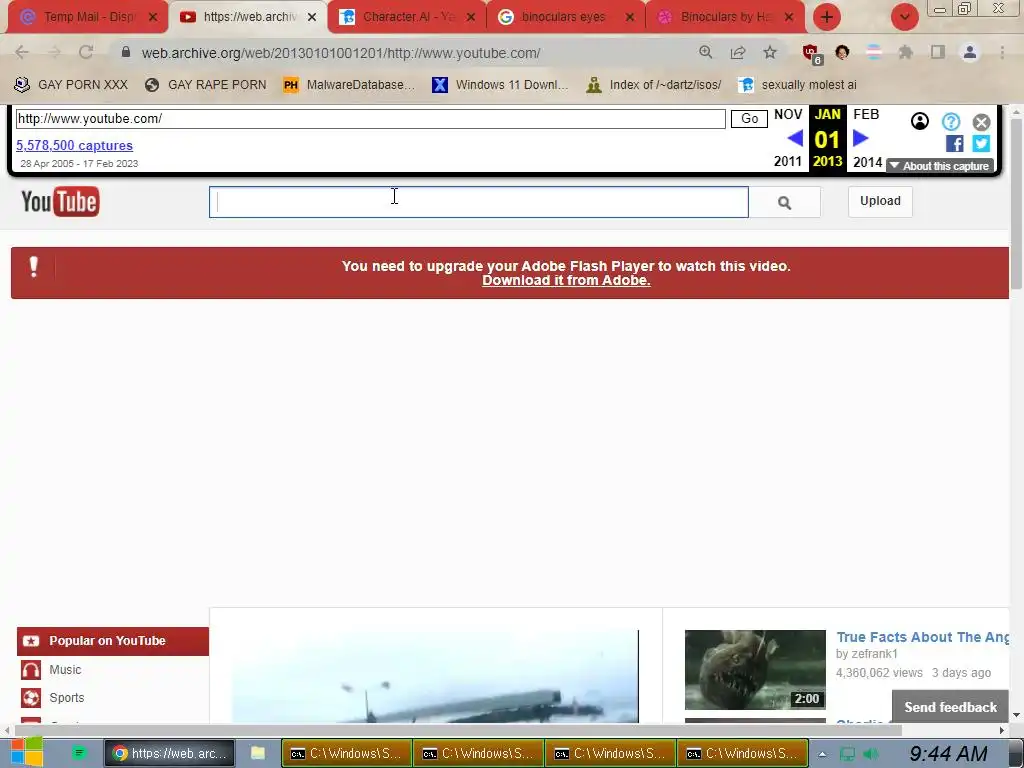
Task: Click the zoom magnifier icon in address bar
Action: pyautogui.click(x=705, y=52)
